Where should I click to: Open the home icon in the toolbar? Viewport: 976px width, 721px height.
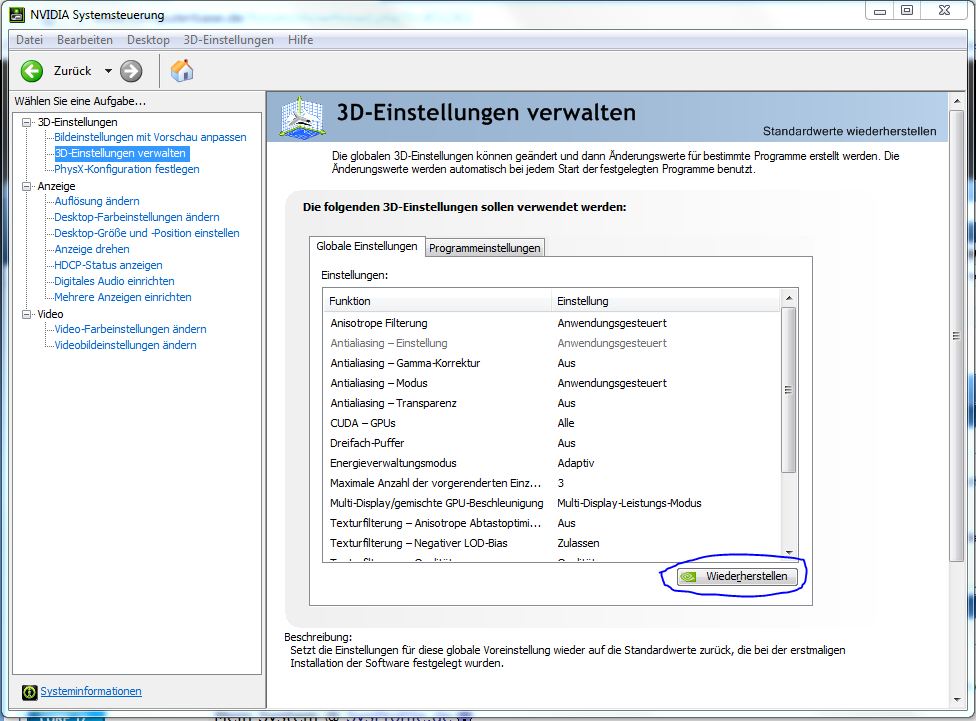click(x=182, y=70)
